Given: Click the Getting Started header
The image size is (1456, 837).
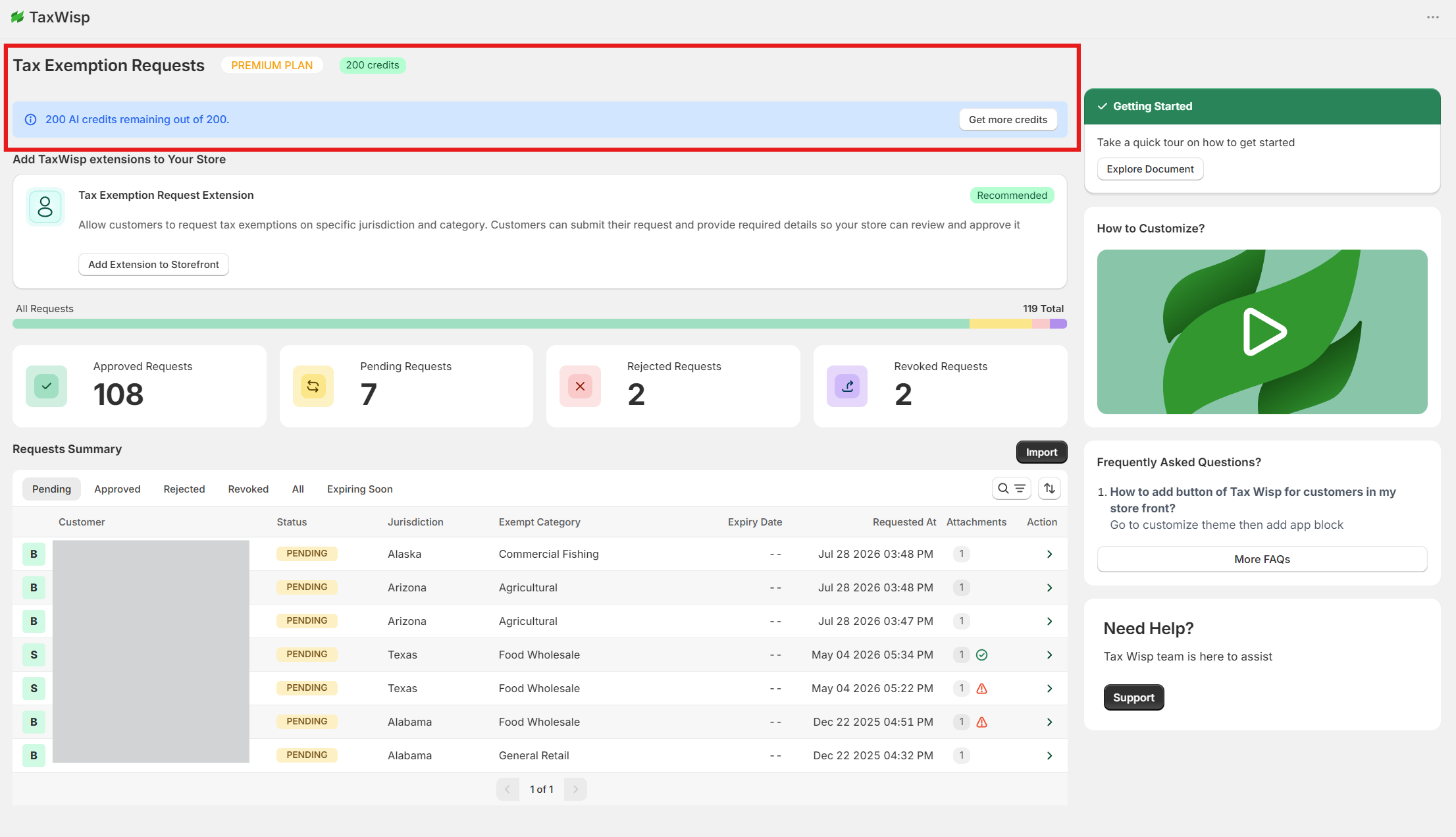Looking at the screenshot, I should point(1262,107).
